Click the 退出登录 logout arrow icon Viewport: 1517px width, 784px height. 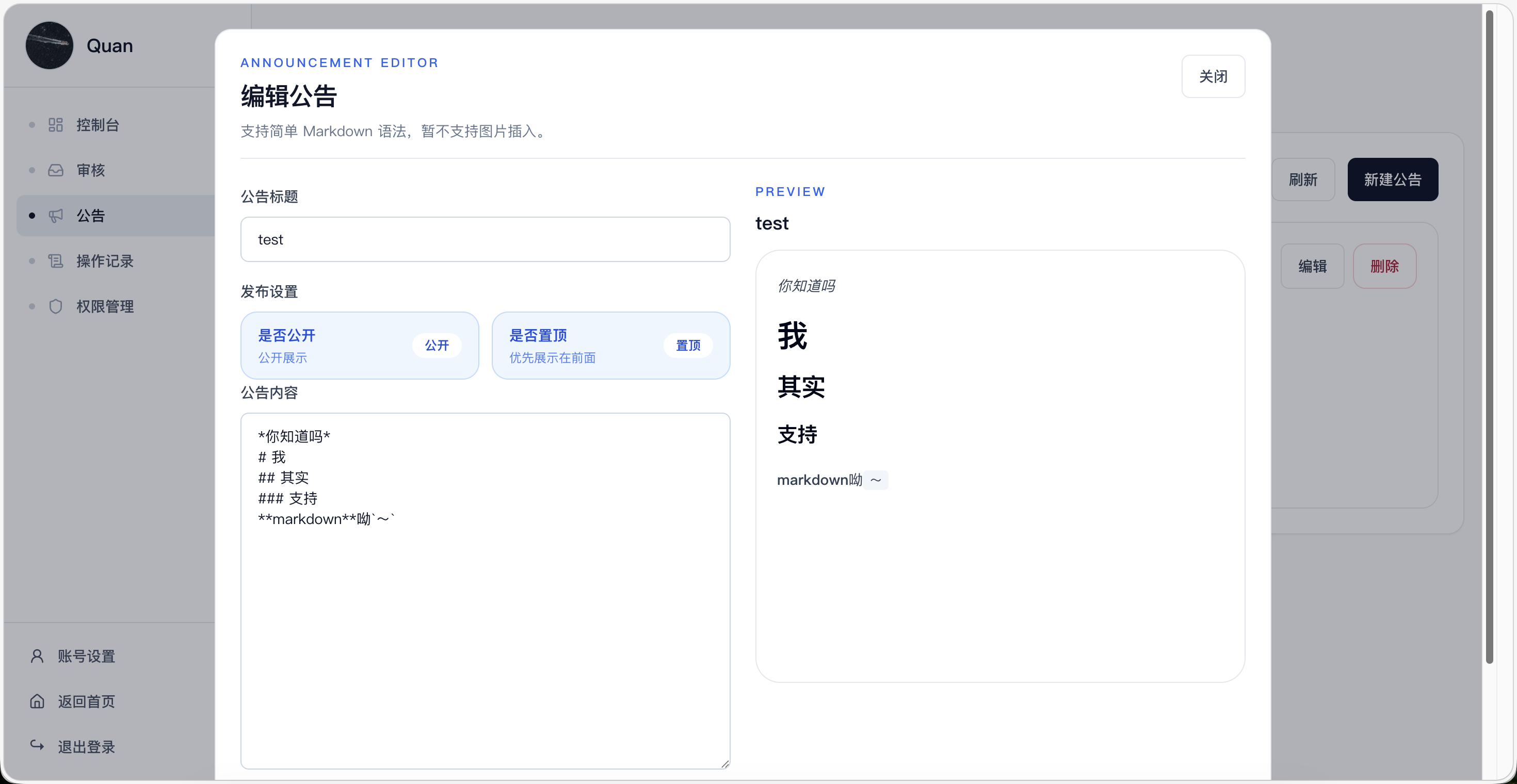(x=37, y=745)
